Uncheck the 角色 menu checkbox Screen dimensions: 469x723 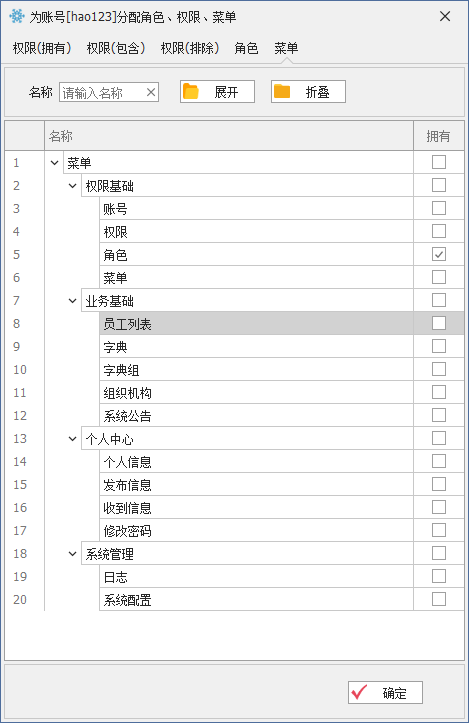[x=439, y=254]
